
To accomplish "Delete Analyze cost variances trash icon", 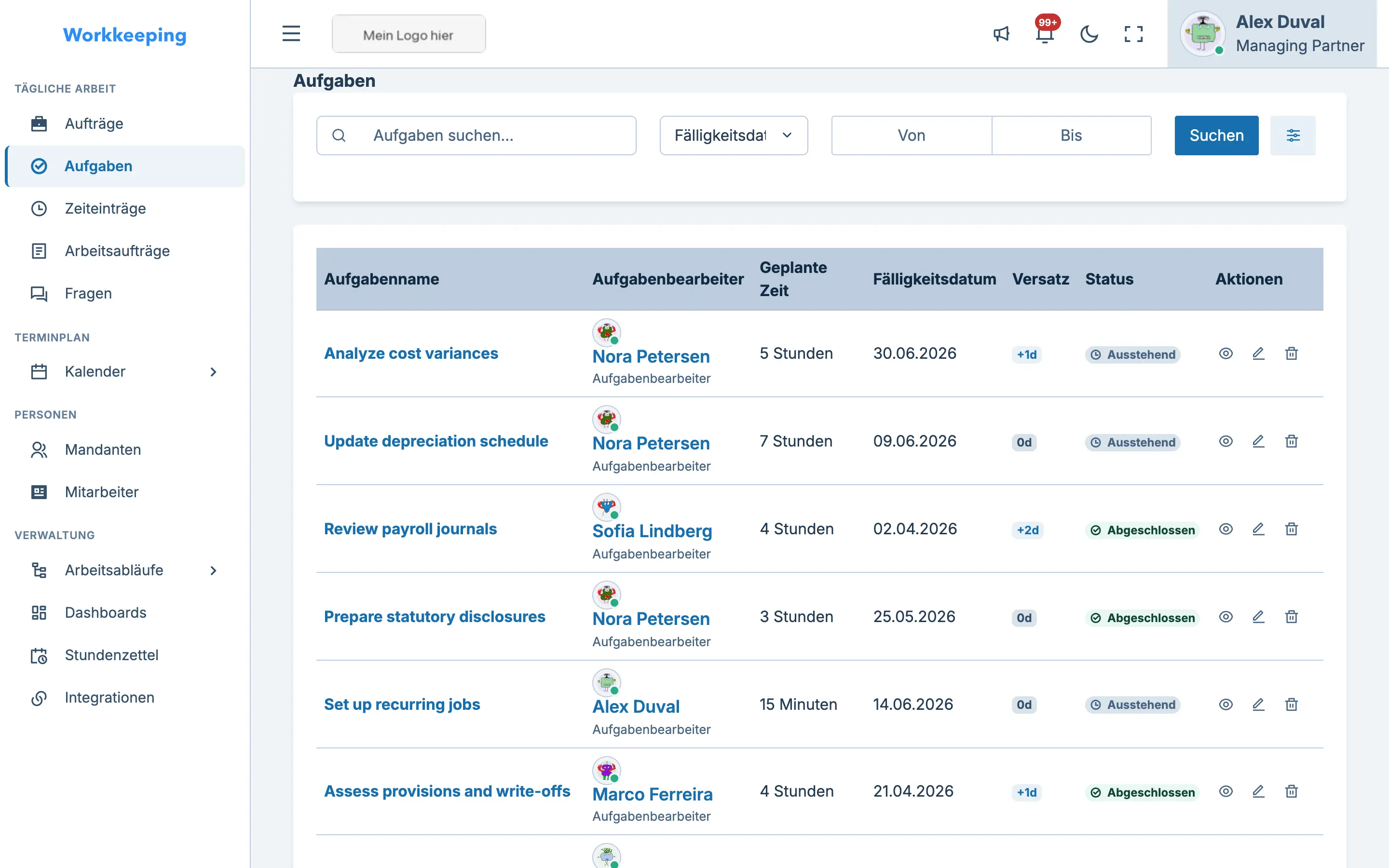I will [x=1292, y=353].
